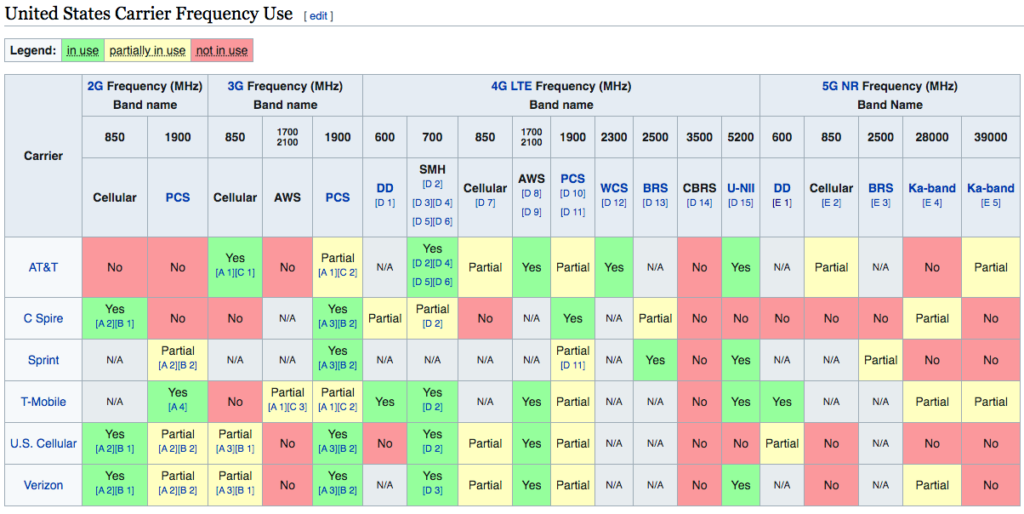The width and height of the screenshot is (1024, 514).
Task: Click footnote A 4 in T-Mobile row
Action: coord(178,407)
